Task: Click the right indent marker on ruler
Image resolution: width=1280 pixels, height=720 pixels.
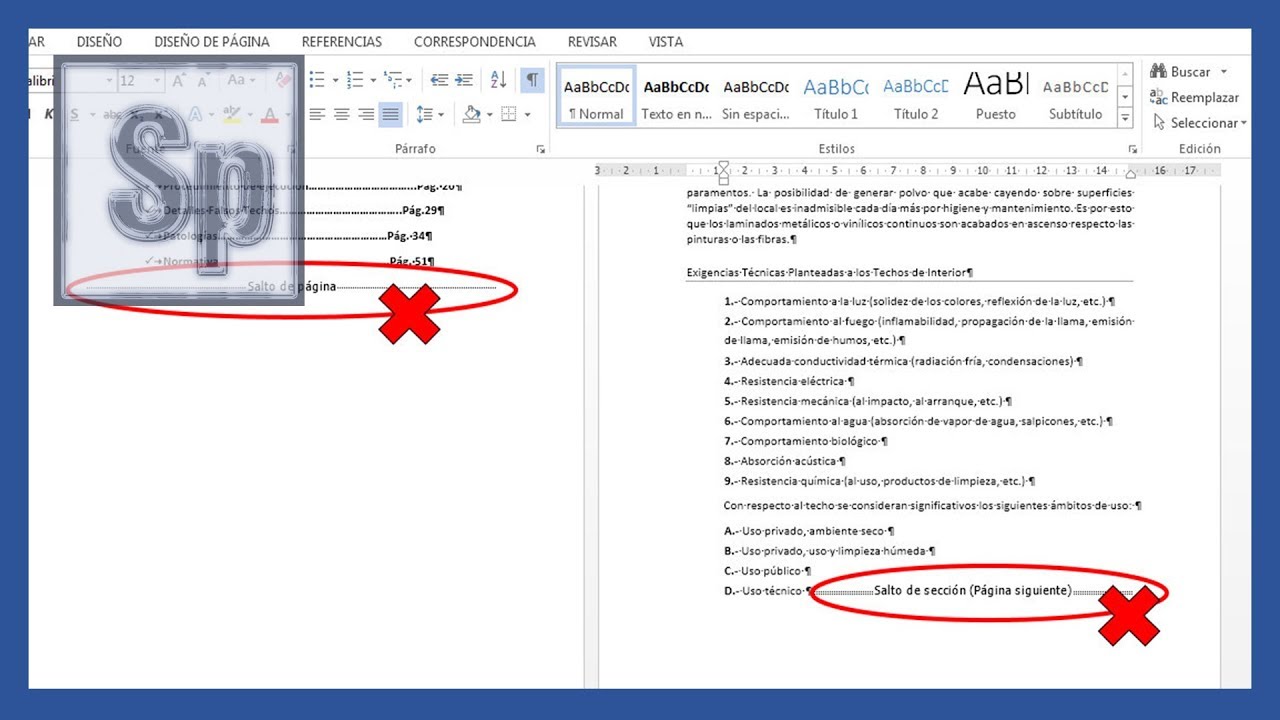Action: (1131, 173)
